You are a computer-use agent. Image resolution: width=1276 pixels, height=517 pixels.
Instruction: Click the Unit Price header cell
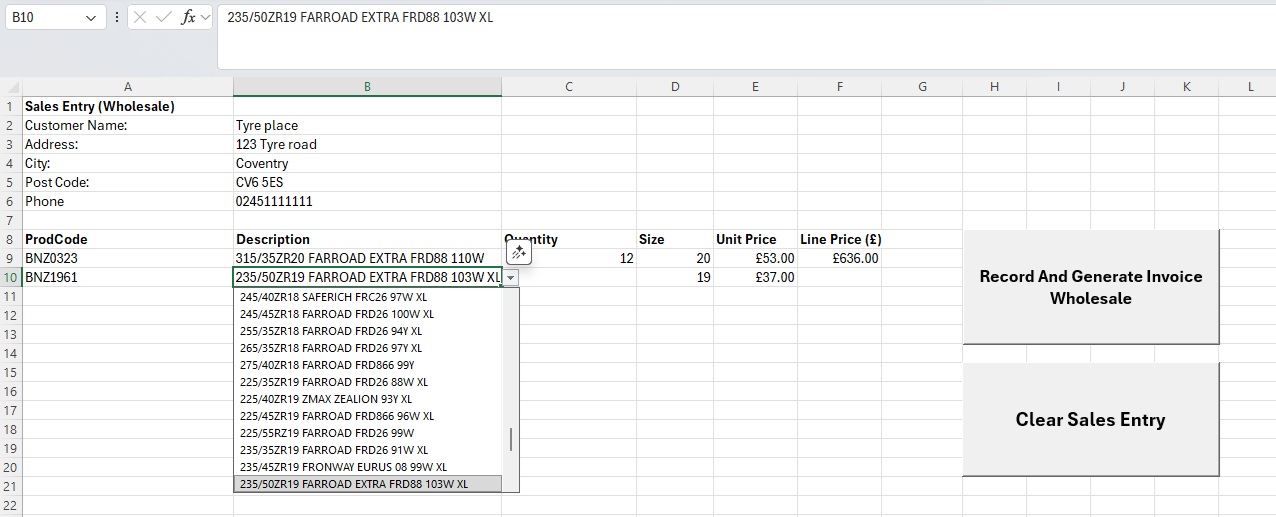(755, 239)
